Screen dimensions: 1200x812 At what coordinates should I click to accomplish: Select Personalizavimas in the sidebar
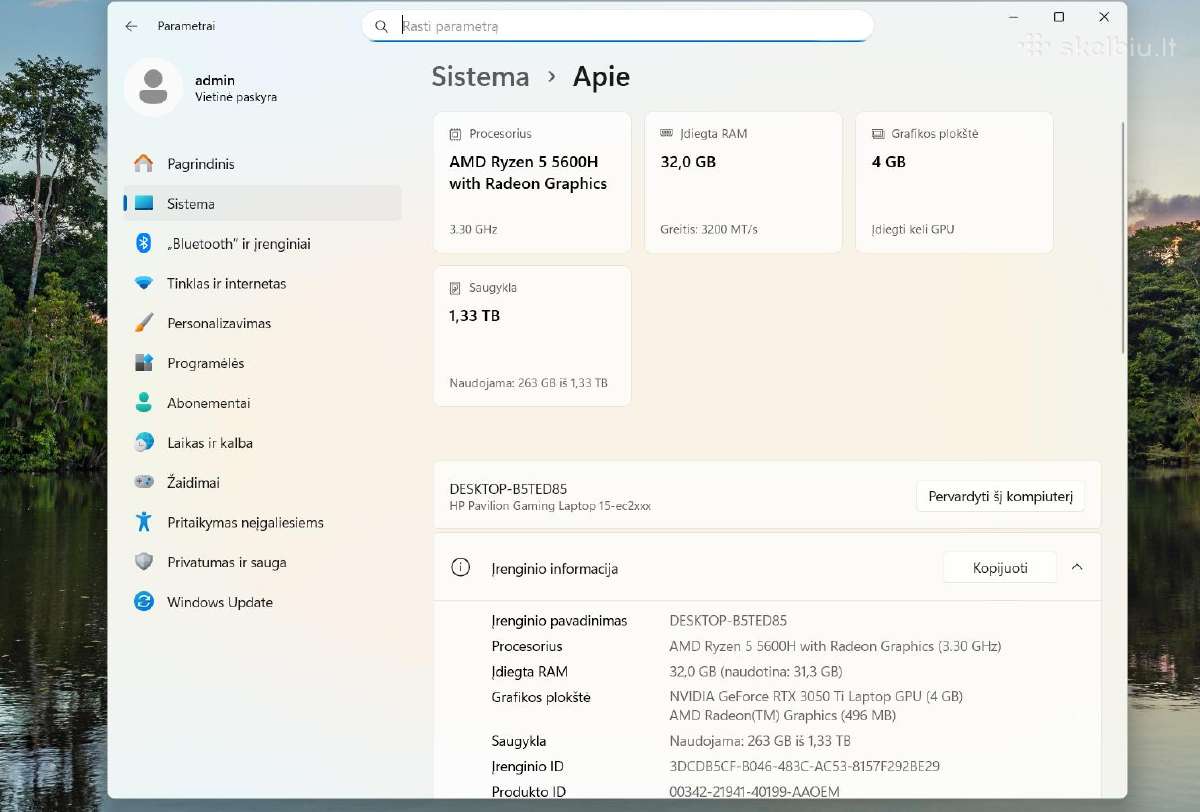click(x=262, y=323)
